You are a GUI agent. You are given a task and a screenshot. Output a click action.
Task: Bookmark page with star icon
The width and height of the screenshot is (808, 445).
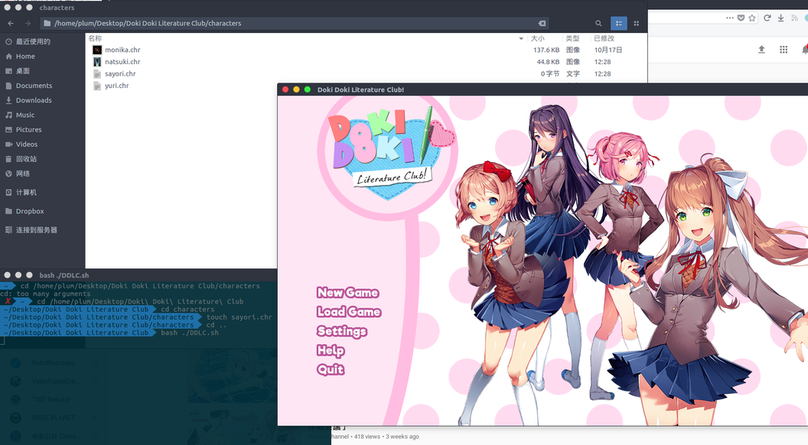752,18
